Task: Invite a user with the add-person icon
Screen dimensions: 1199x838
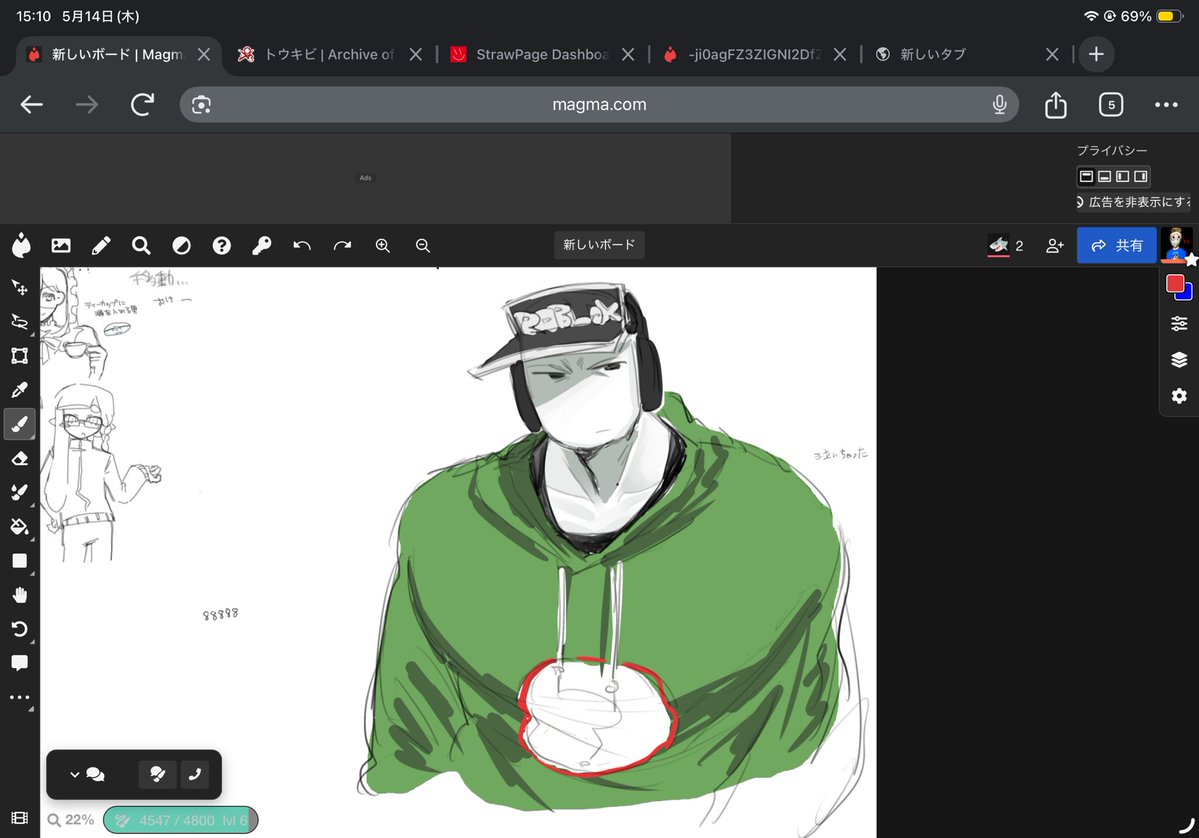Action: [x=1054, y=245]
